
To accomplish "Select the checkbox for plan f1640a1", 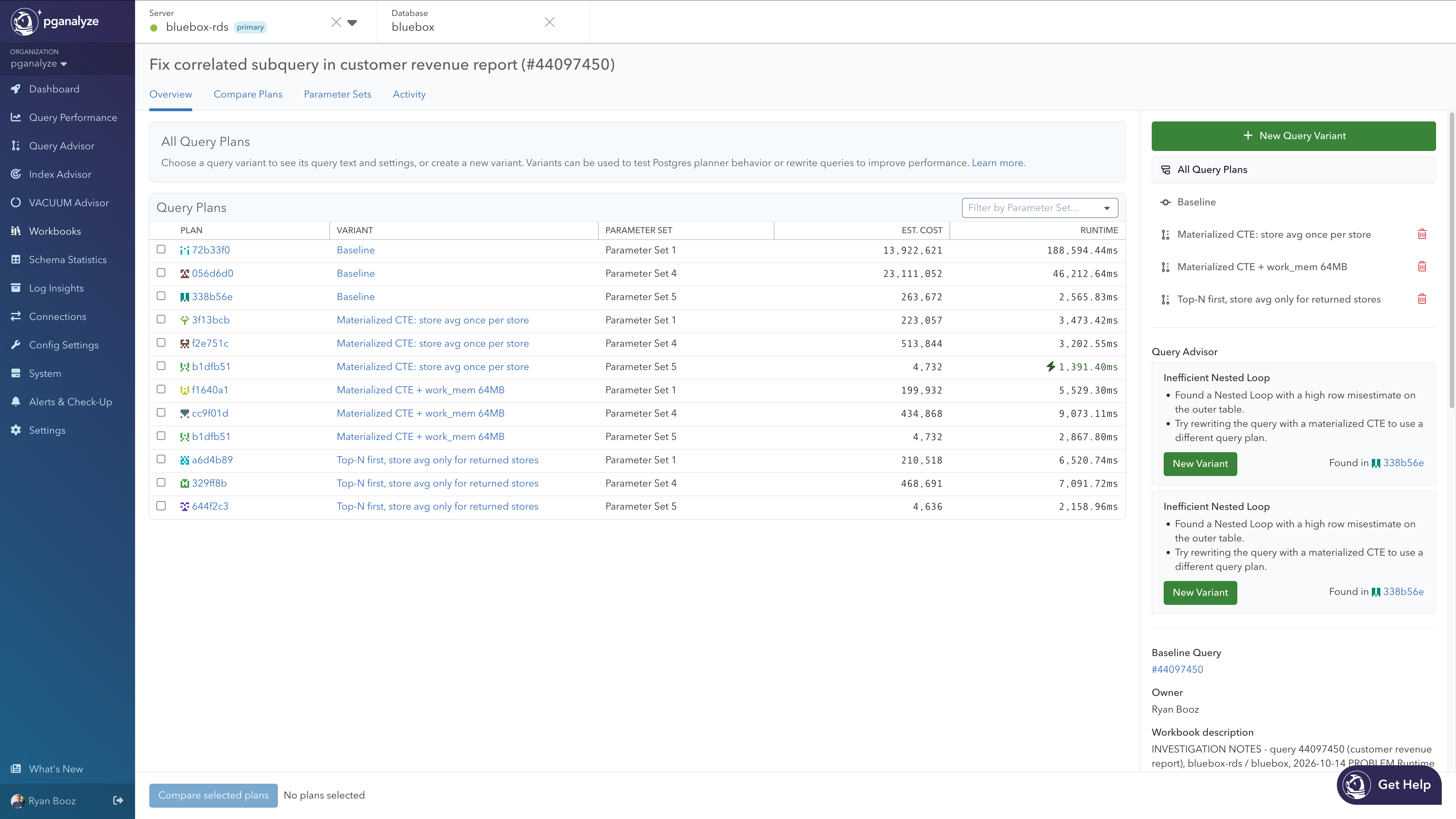I will (x=161, y=389).
